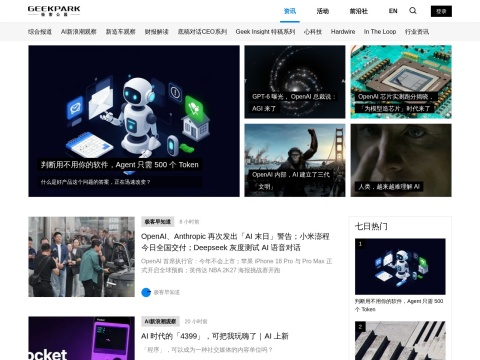The width and height of the screenshot is (480, 360).
Task: Select Hardwire category
Action: [343, 32]
